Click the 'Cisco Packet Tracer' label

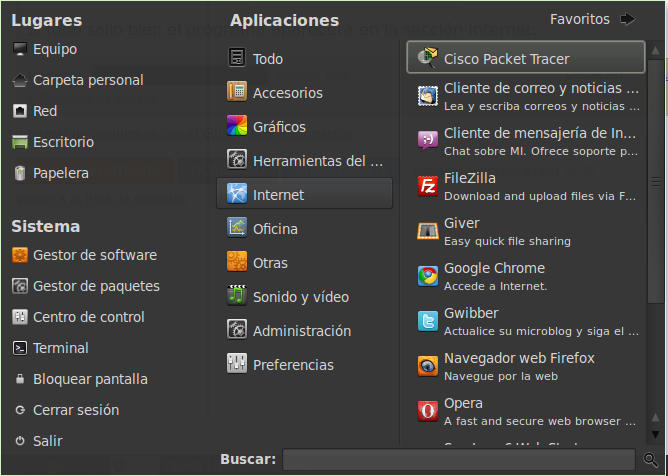point(507,59)
